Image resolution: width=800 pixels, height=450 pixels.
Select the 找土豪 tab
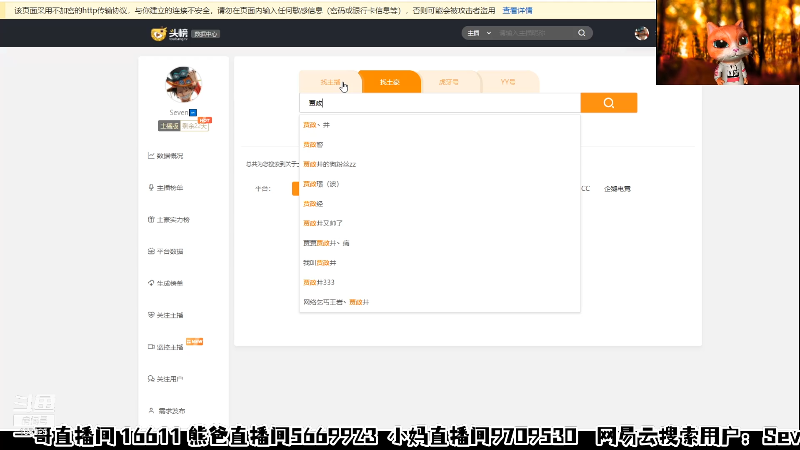pyautogui.click(x=390, y=82)
